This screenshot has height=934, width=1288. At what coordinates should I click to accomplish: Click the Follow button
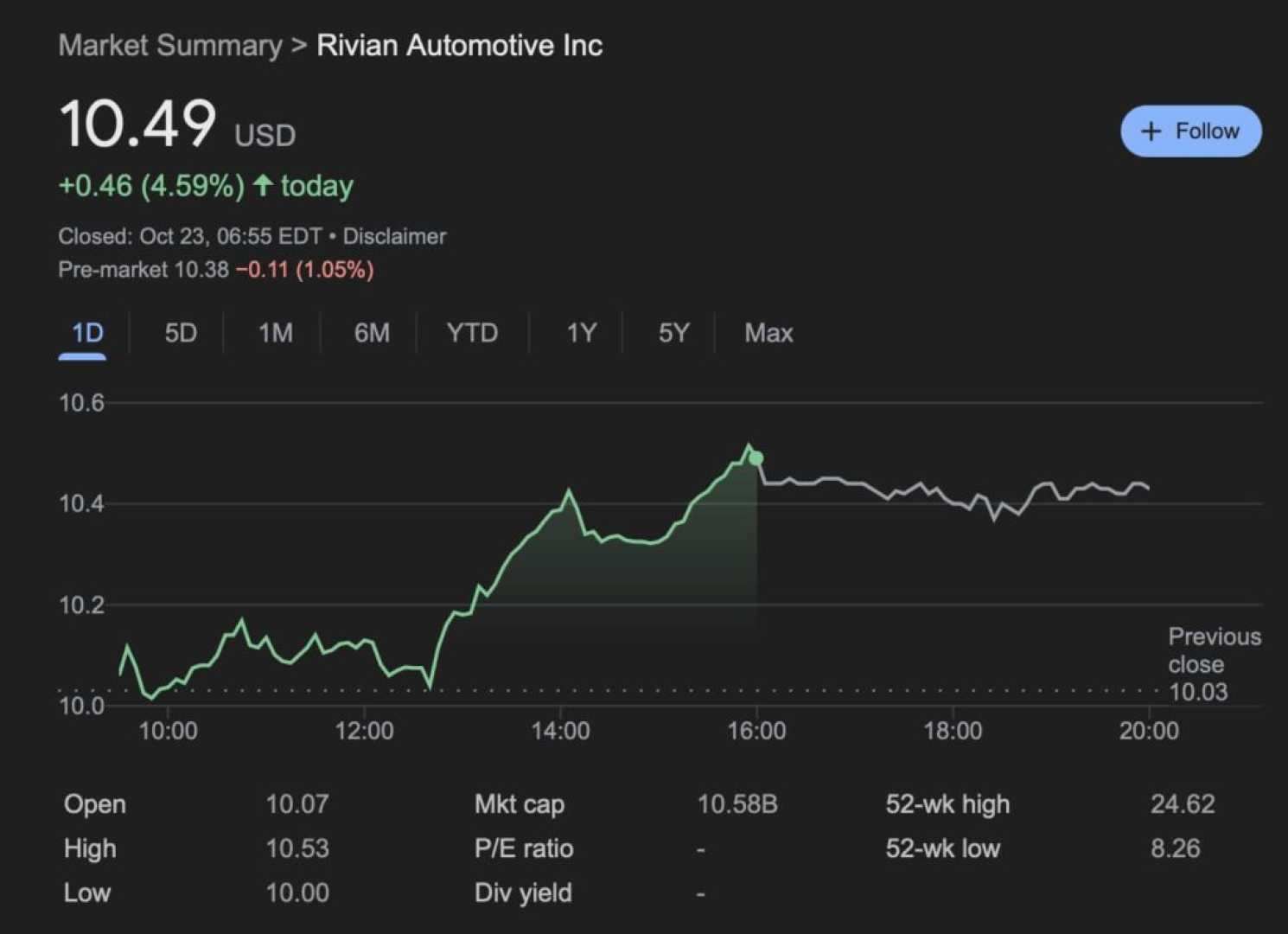[1190, 131]
